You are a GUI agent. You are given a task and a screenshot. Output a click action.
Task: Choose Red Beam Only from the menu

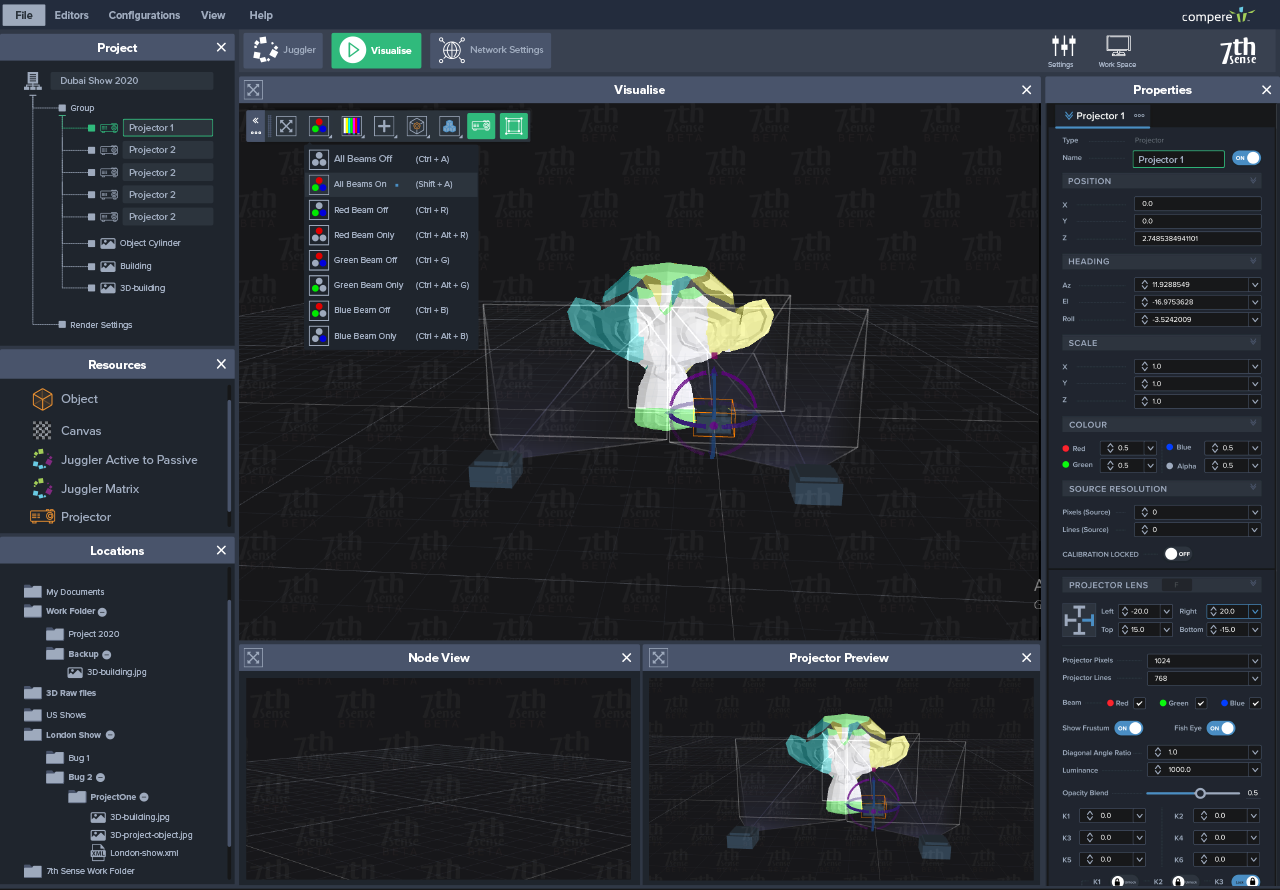364,235
